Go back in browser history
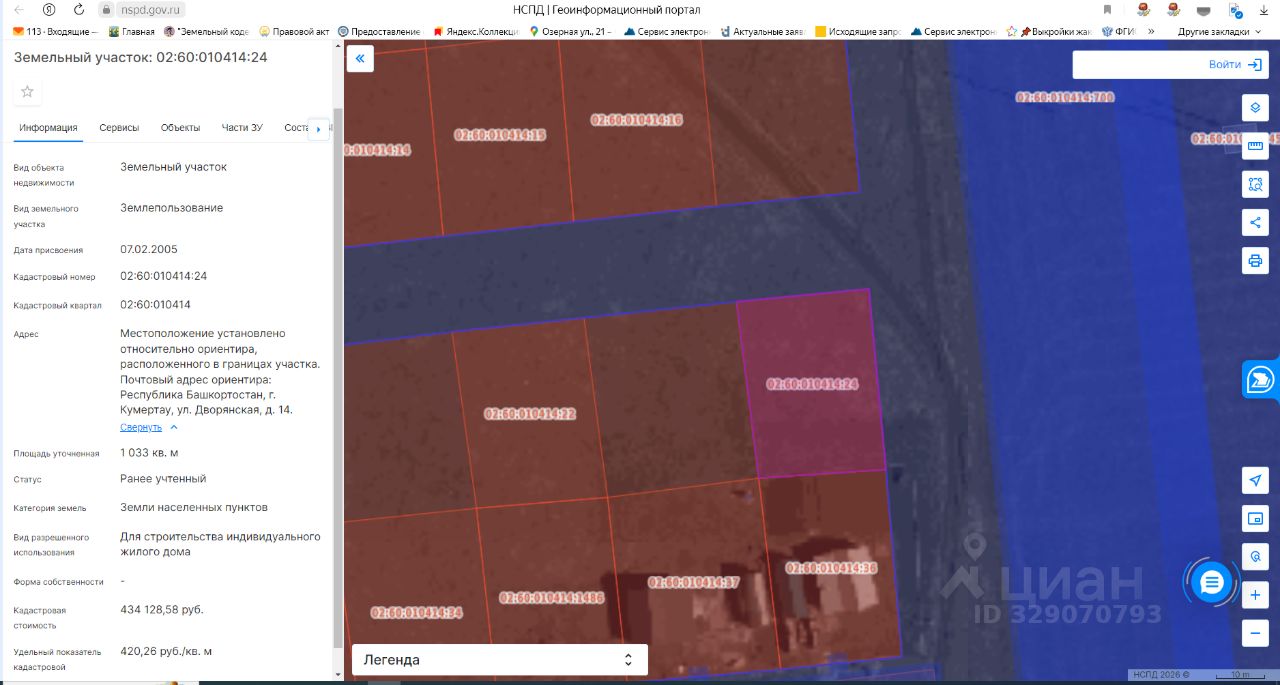Screen dimensions: 1280x685 (x=19, y=9)
